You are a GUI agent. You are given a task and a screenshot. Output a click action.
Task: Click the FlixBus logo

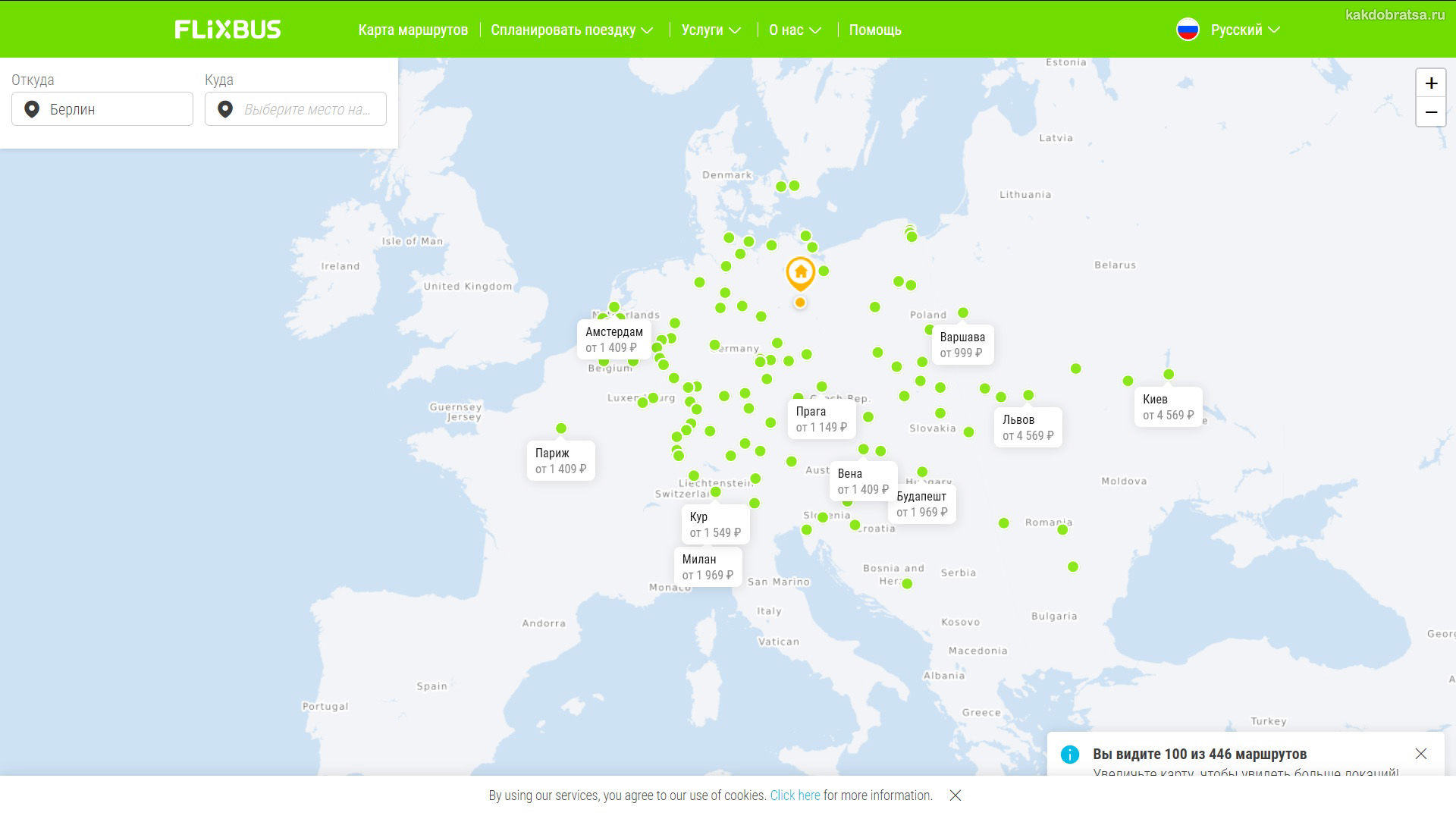(227, 30)
